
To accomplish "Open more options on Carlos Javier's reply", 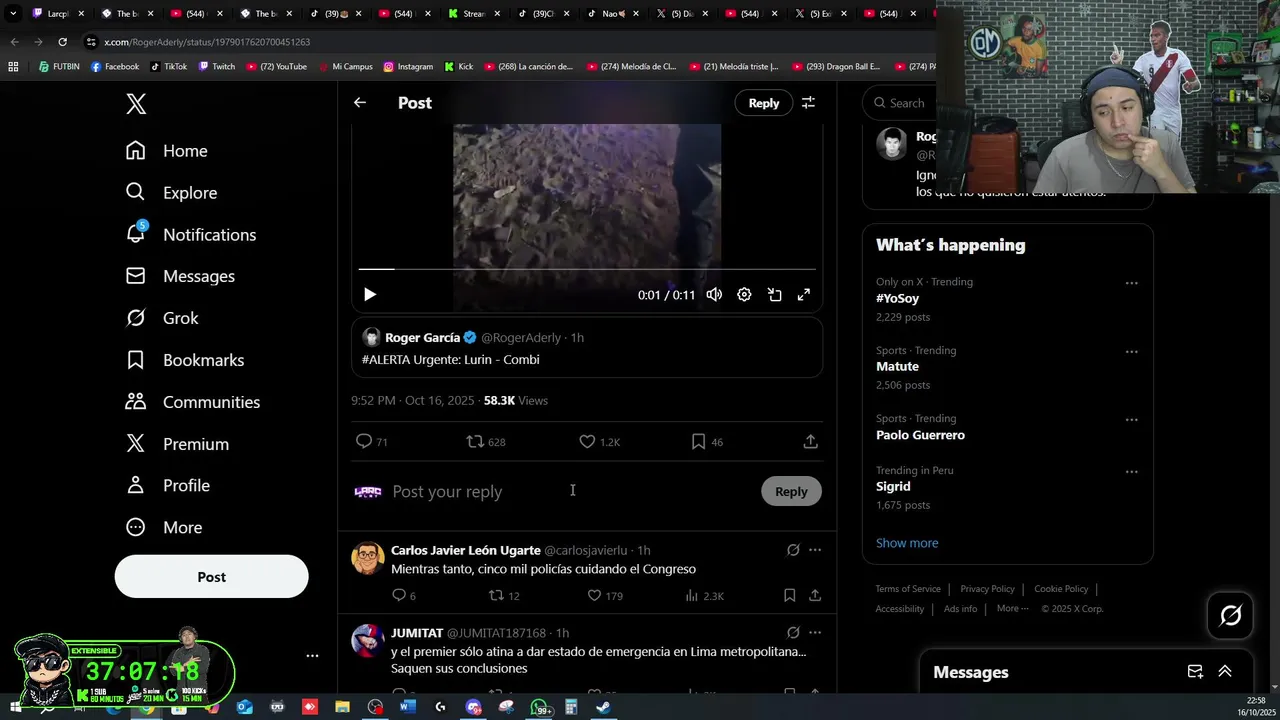I will point(815,550).
